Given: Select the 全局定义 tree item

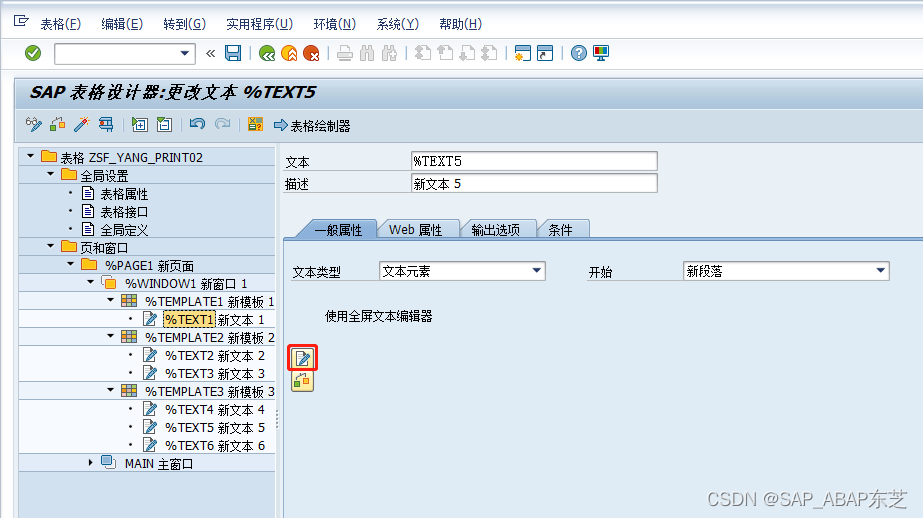Looking at the screenshot, I should click(124, 230).
